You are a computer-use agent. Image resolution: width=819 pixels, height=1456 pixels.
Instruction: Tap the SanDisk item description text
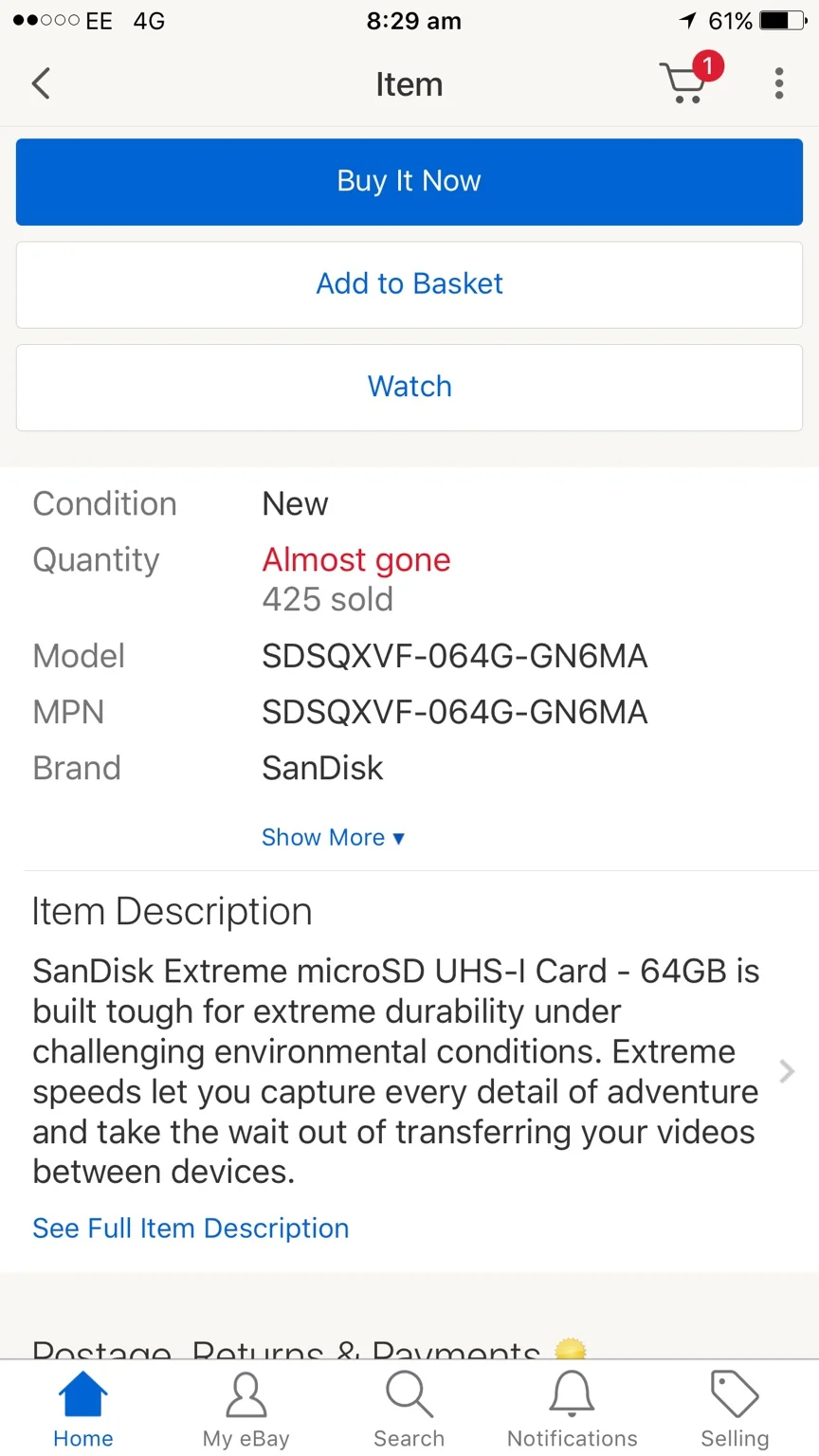click(x=396, y=1071)
